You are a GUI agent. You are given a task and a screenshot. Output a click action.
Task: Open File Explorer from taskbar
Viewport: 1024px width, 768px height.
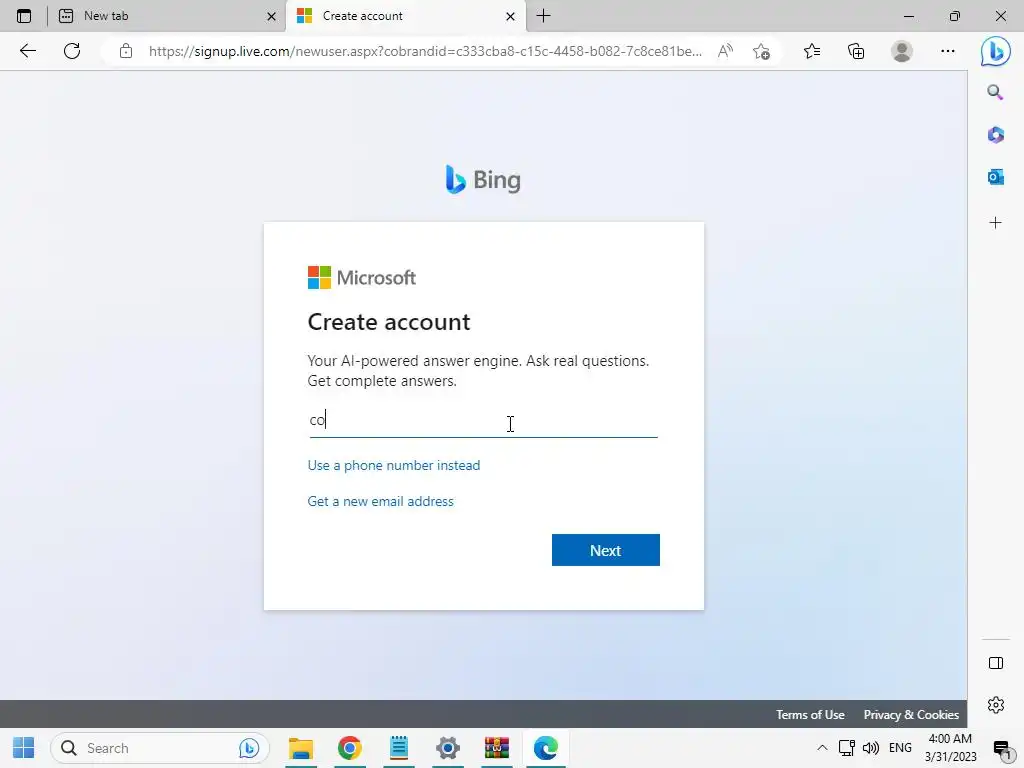(x=301, y=748)
